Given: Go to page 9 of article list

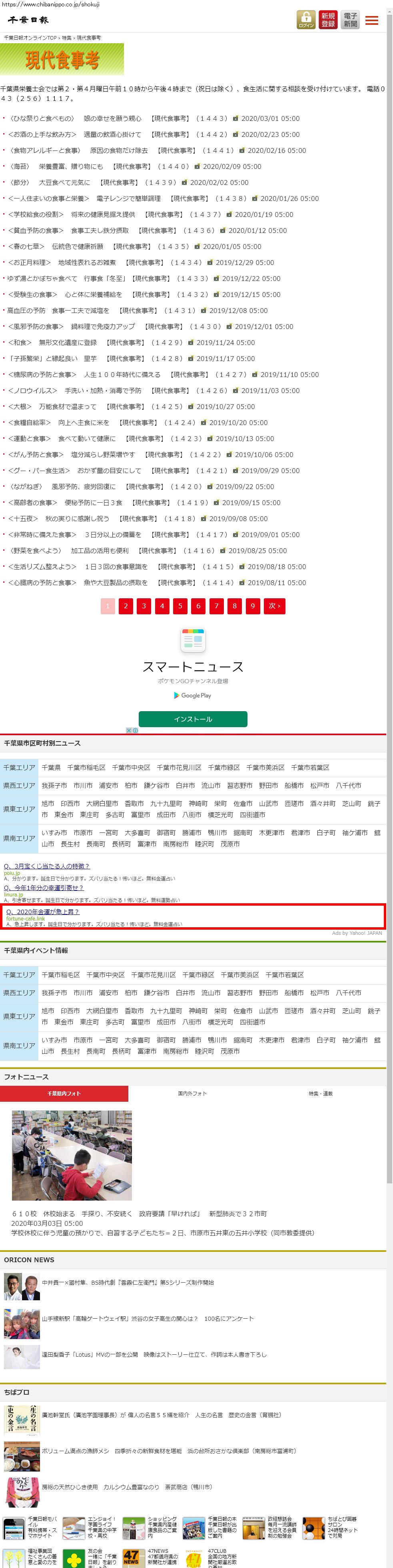Looking at the screenshot, I should click(252, 606).
